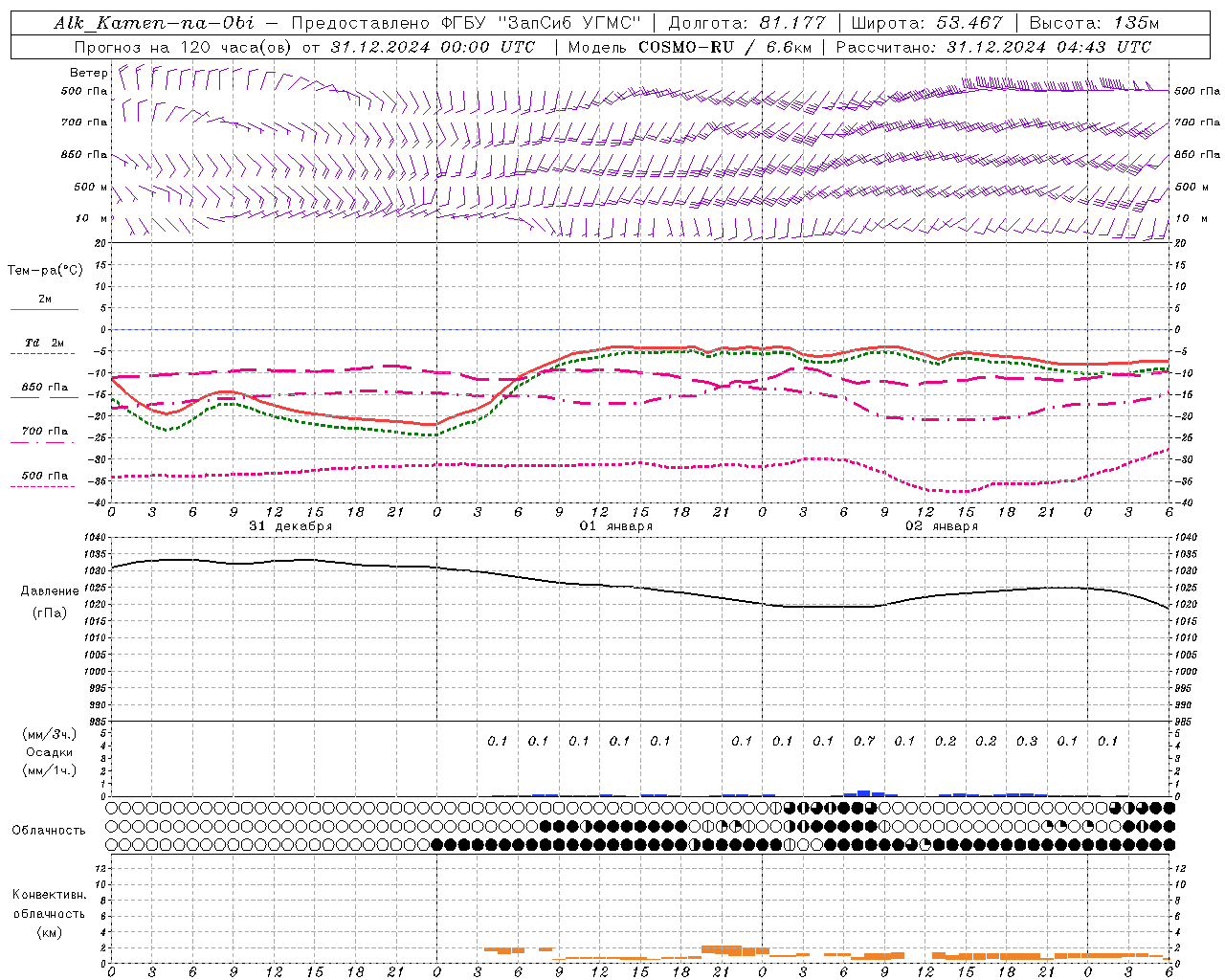
Task: Click 'Рассчитано: 31.12.2024 04:43 UTC' text
Action: [x=993, y=47]
